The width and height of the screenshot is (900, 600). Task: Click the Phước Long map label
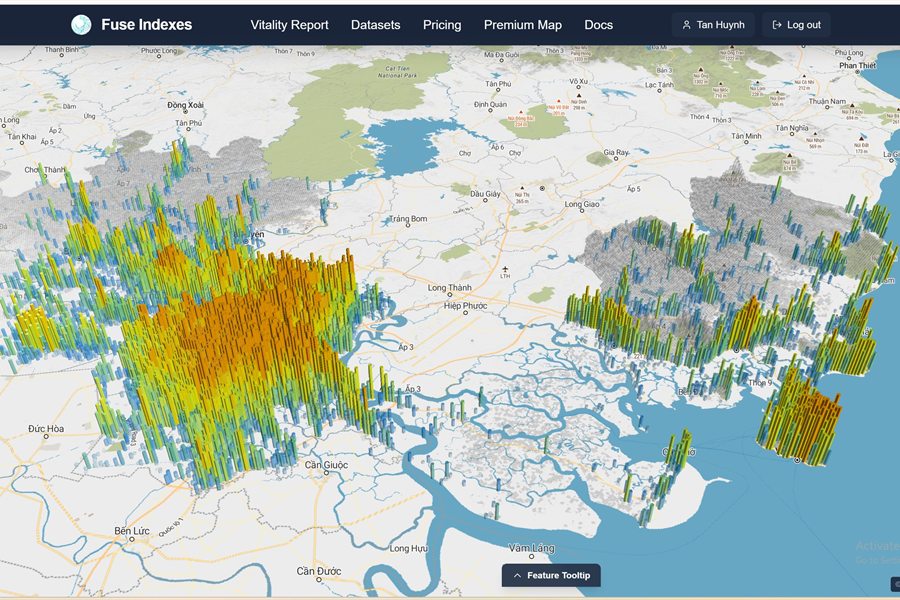159,51
